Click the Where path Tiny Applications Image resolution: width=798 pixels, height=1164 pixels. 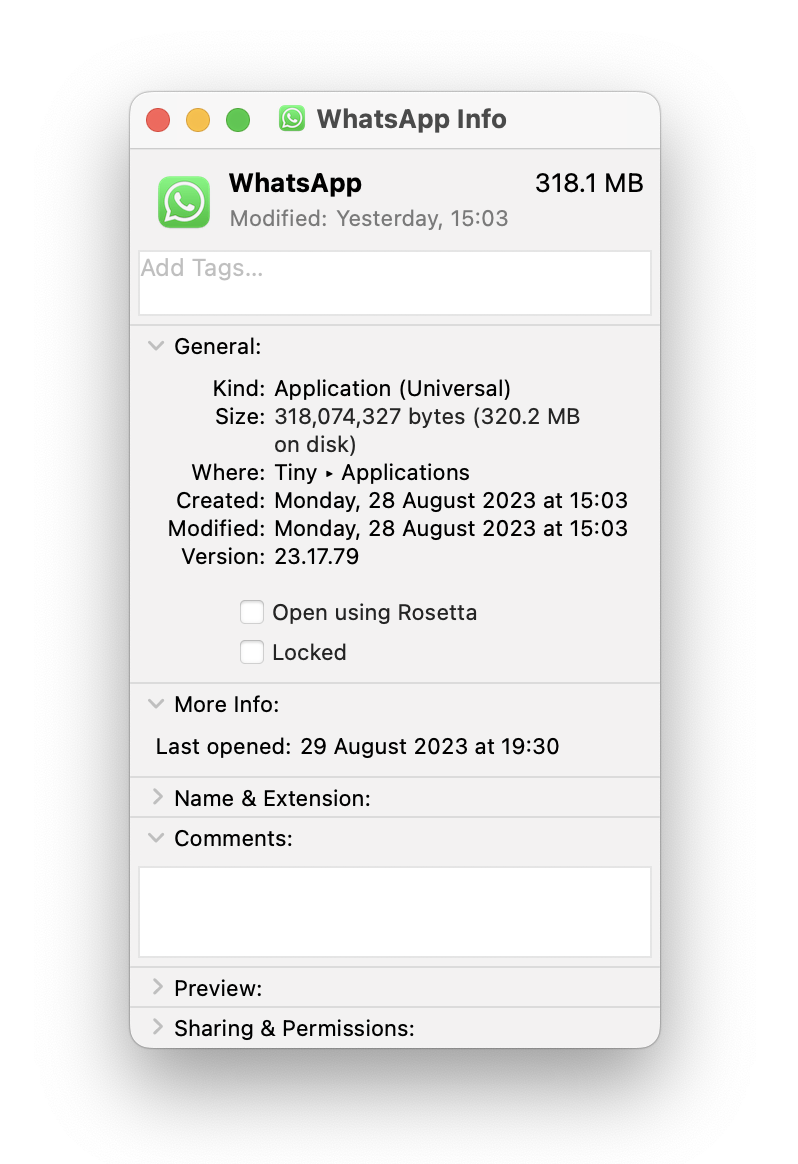point(372,472)
